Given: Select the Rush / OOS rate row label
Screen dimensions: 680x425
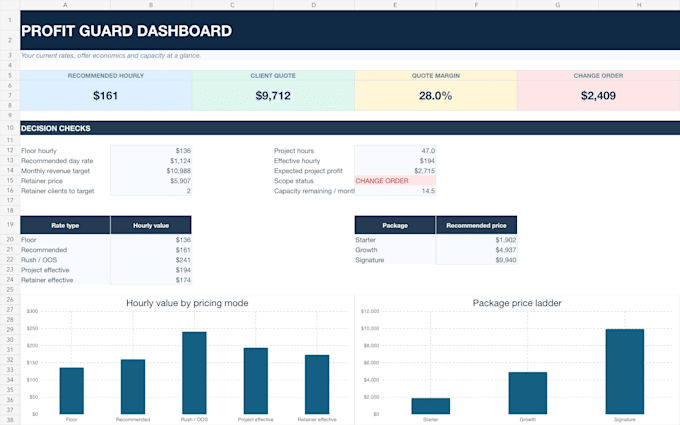Looking at the screenshot, I should pyautogui.click(x=39, y=260).
